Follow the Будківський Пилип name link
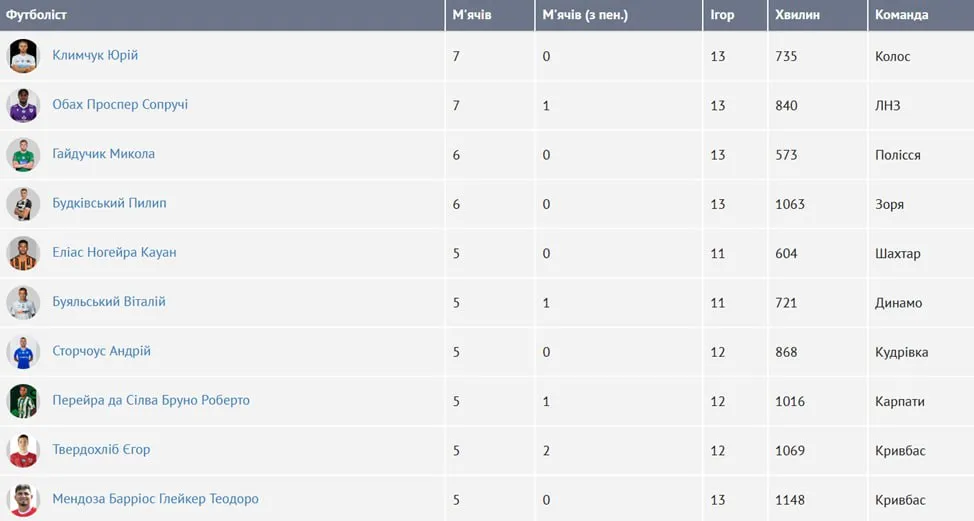 tap(109, 203)
